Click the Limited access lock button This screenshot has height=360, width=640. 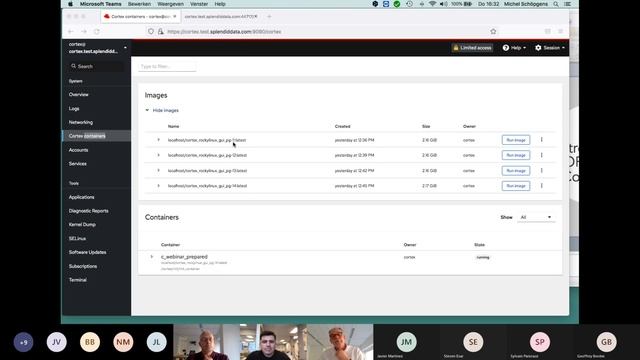tap(472, 48)
